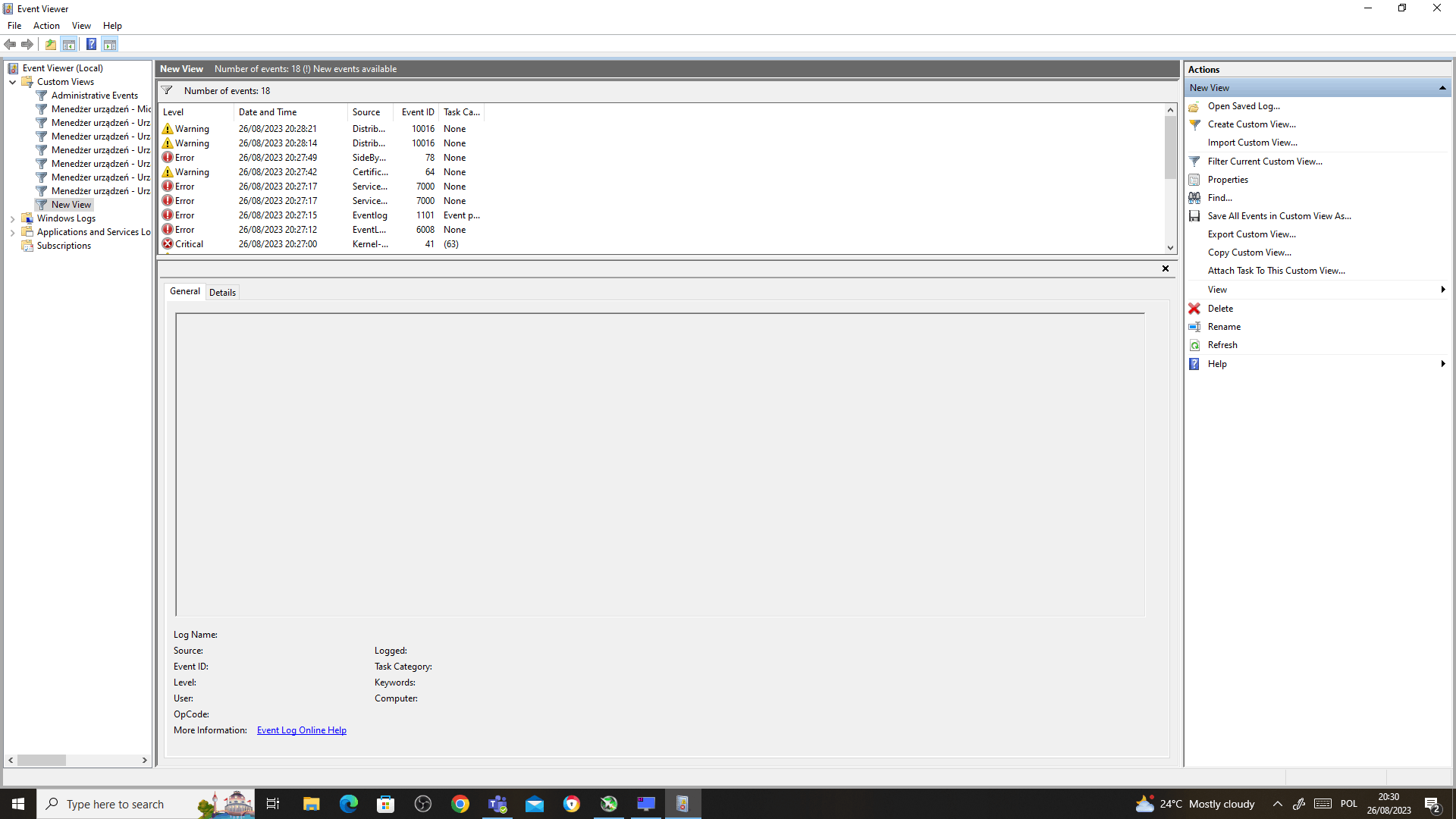Click the Critical event red icon
The height and width of the screenshot is (819, 1456).
168,244
